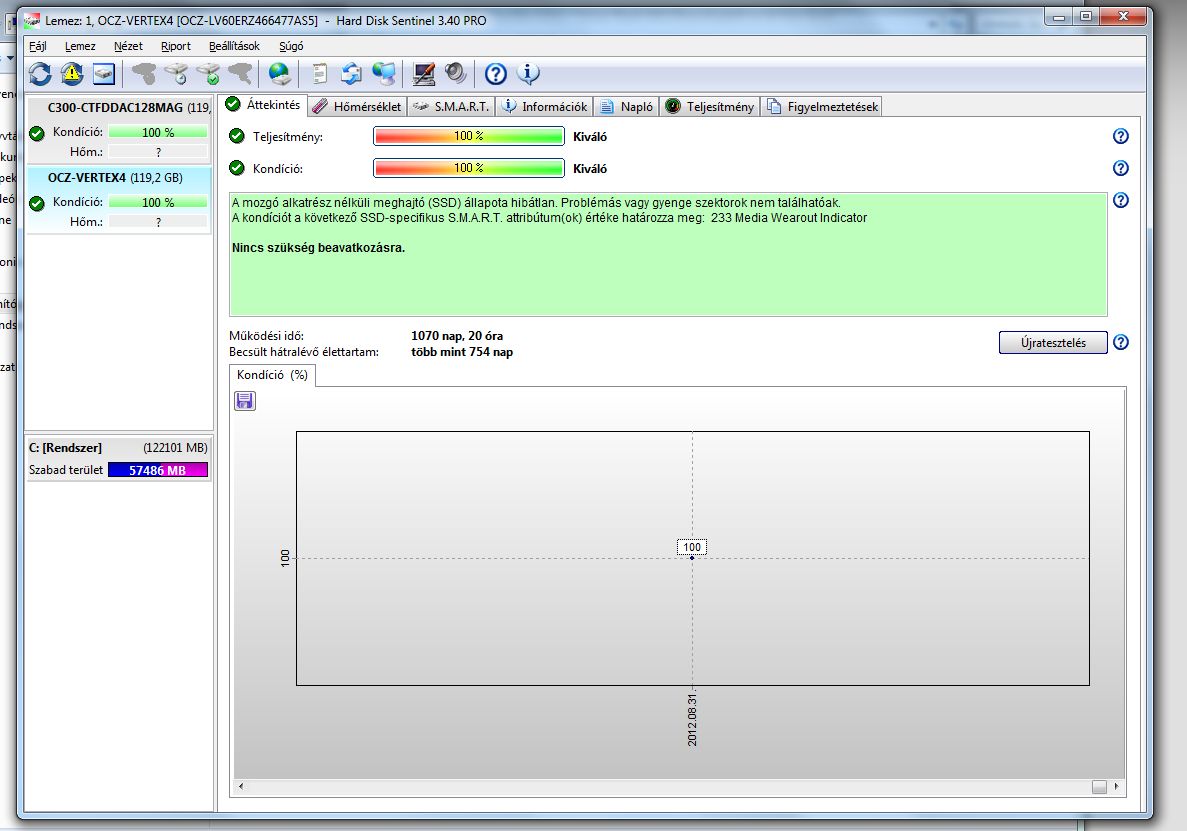Click the '1070 nap, 20 óra' value

pos(456,336)
